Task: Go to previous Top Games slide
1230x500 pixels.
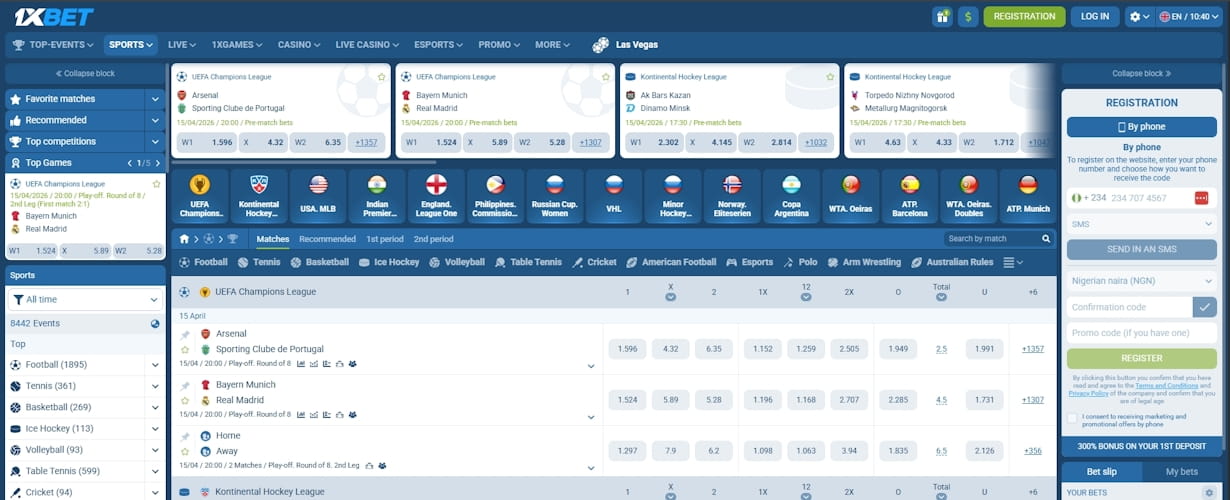Action: (129, 163)
